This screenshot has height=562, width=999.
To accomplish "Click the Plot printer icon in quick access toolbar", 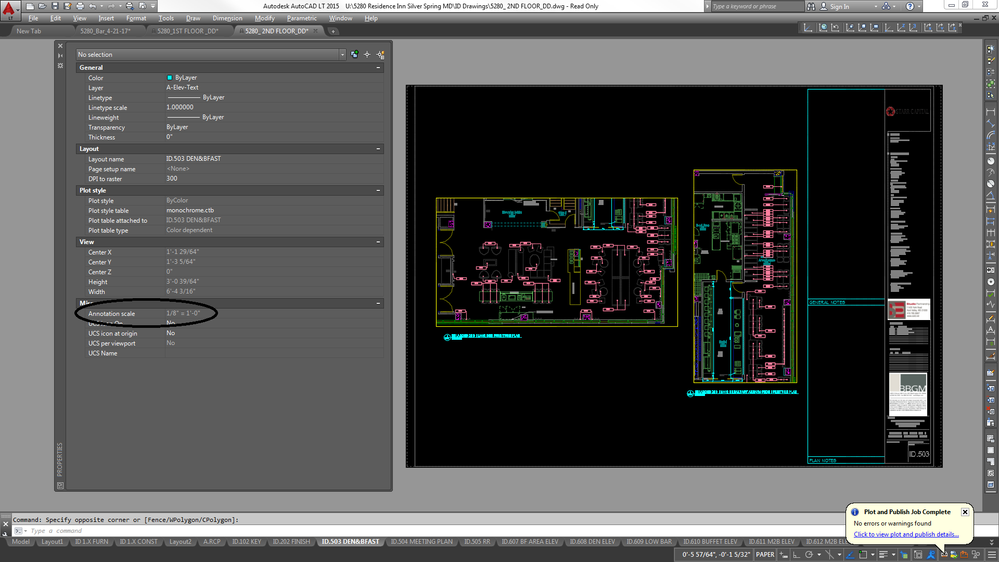I will coord(80,6).
